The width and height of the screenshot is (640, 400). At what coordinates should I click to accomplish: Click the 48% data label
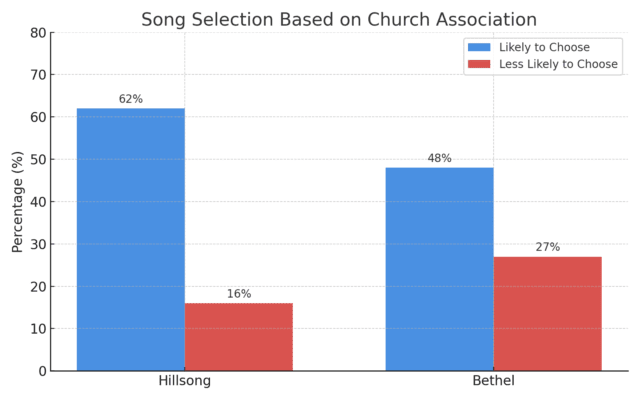(x=439, y=158)
